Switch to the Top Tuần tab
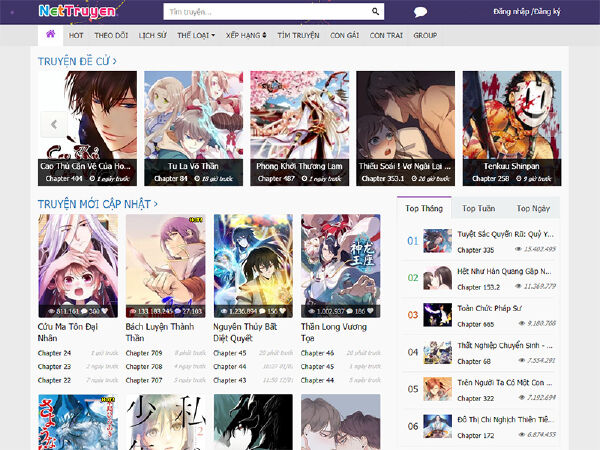 (x=478, y=209)
